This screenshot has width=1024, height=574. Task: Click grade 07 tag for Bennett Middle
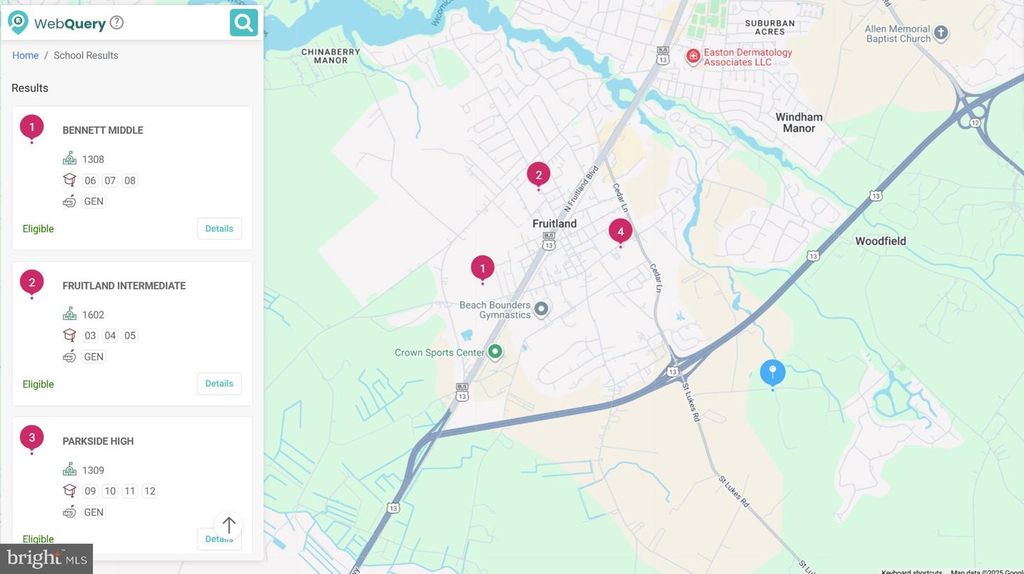coord(110,181)
